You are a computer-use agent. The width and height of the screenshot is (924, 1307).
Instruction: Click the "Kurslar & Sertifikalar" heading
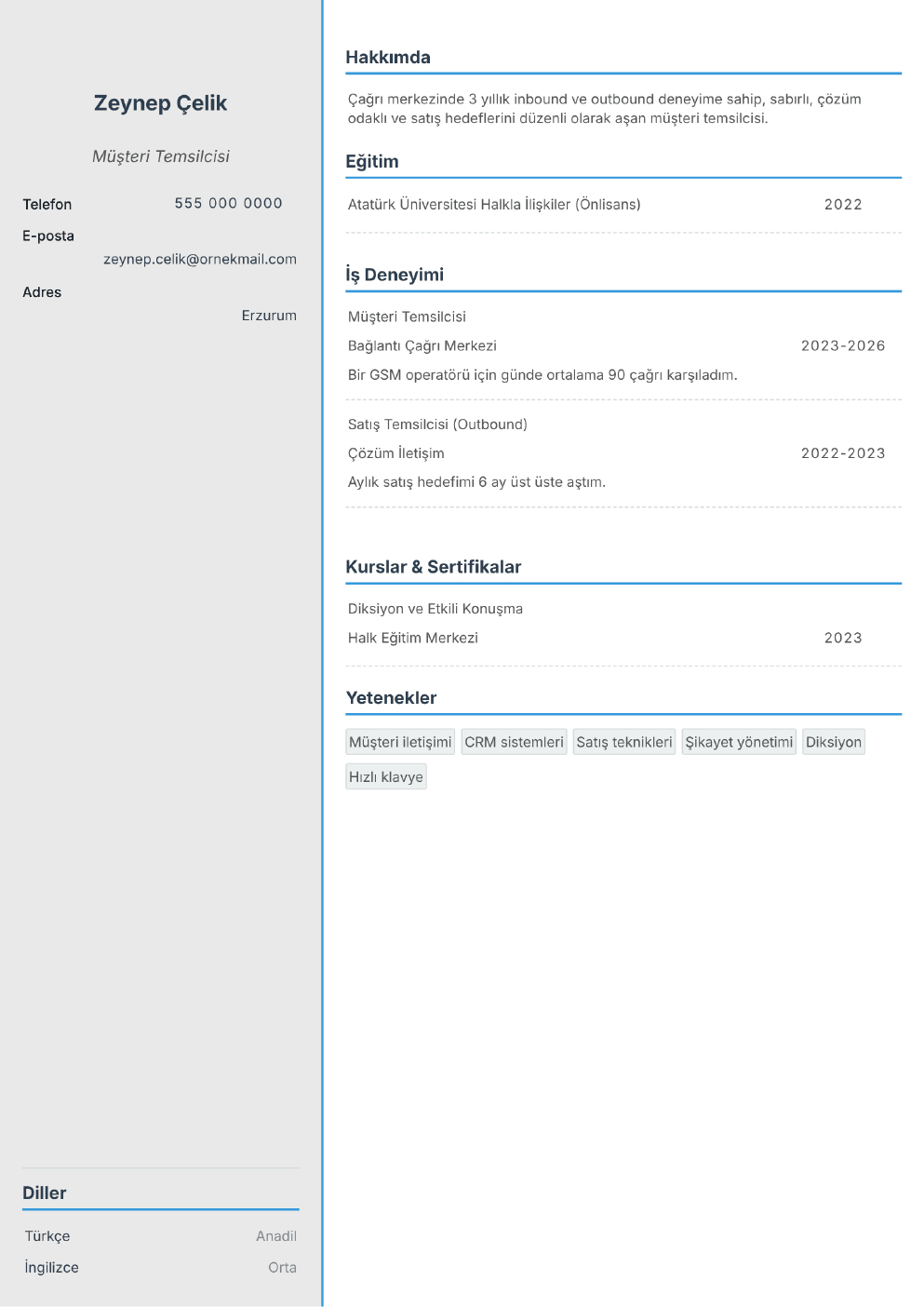click(434, 567)
